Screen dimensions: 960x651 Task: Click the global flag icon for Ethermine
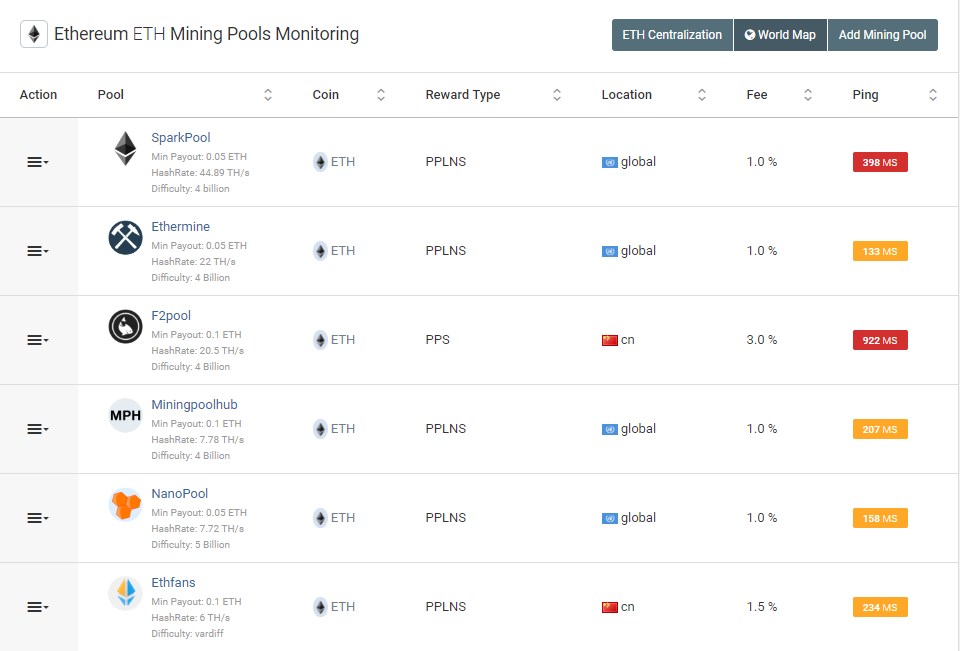click(x=610, y=250)
